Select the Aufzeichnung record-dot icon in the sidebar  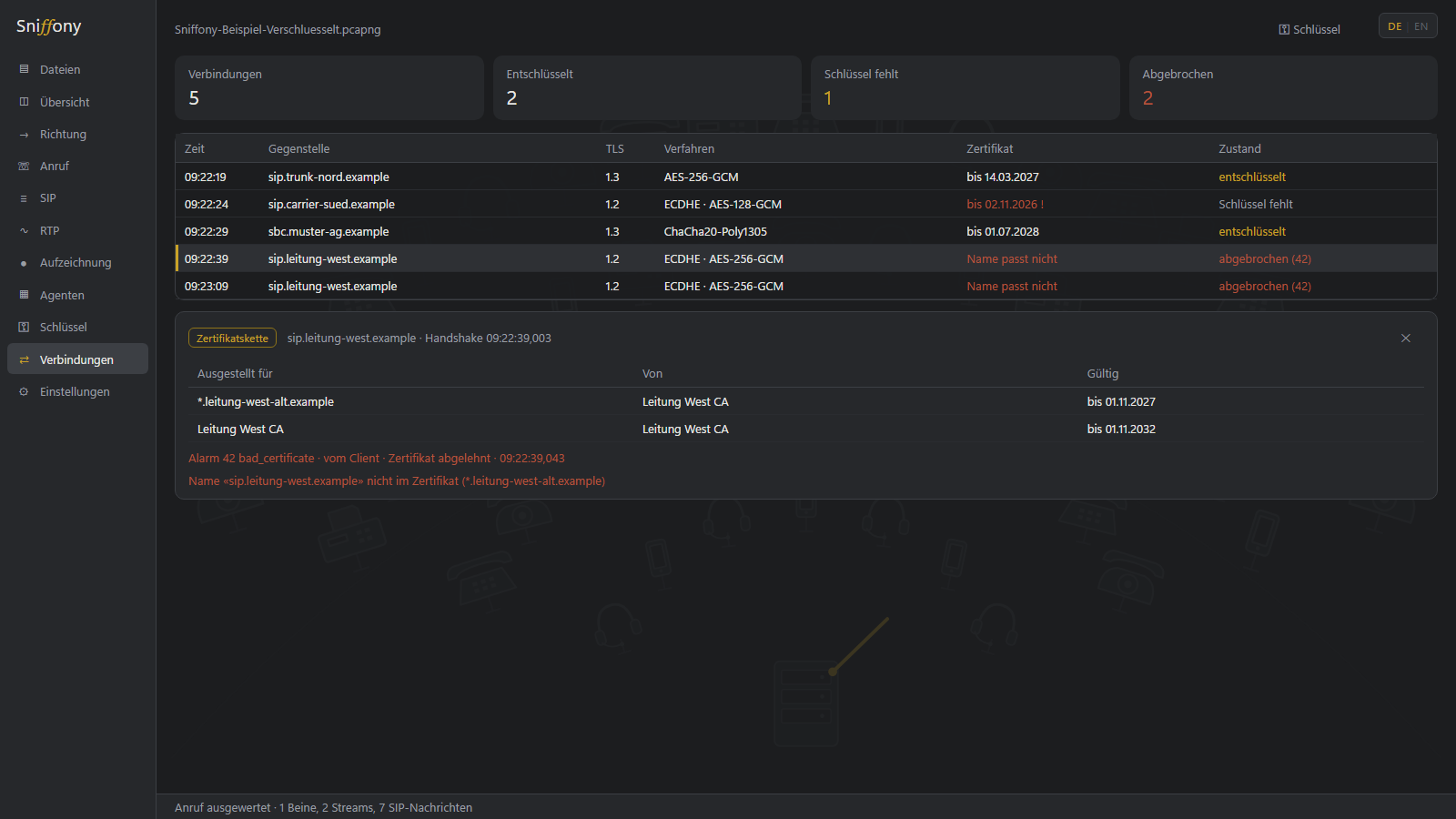coord(24,263)
